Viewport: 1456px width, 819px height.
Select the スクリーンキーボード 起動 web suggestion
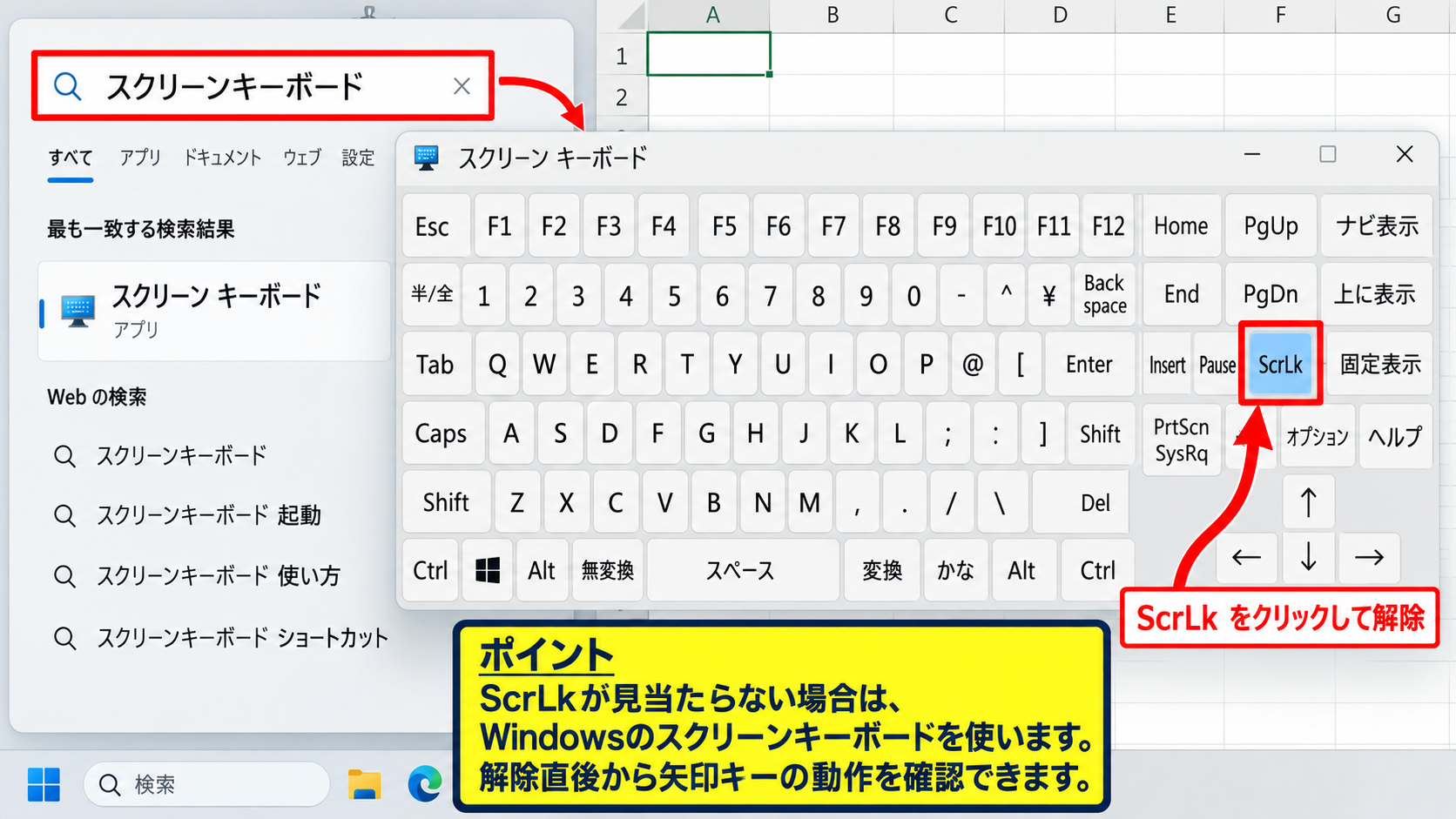(x=209, y=515)
